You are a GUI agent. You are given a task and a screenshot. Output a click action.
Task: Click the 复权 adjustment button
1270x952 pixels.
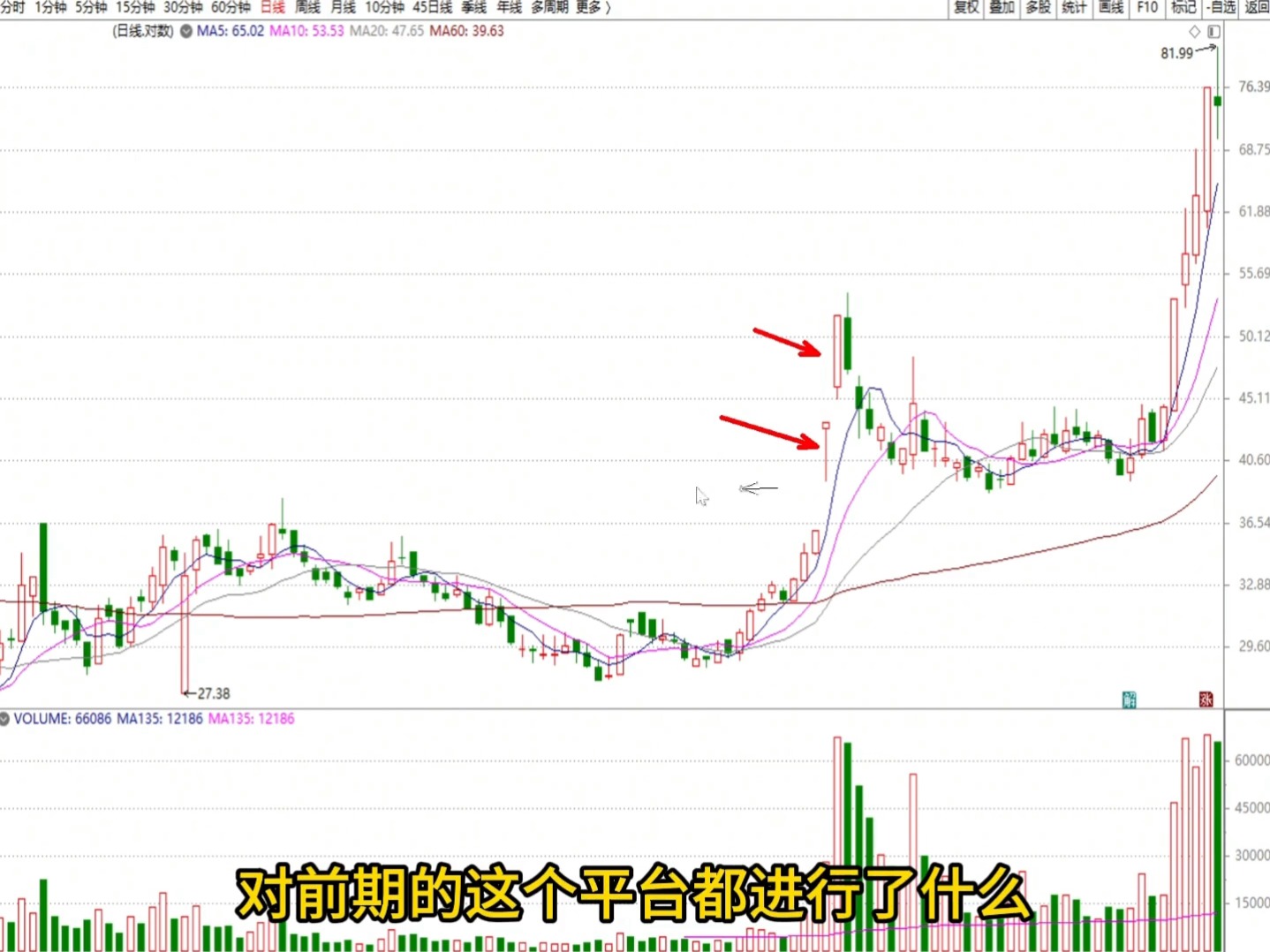[966, 7]
